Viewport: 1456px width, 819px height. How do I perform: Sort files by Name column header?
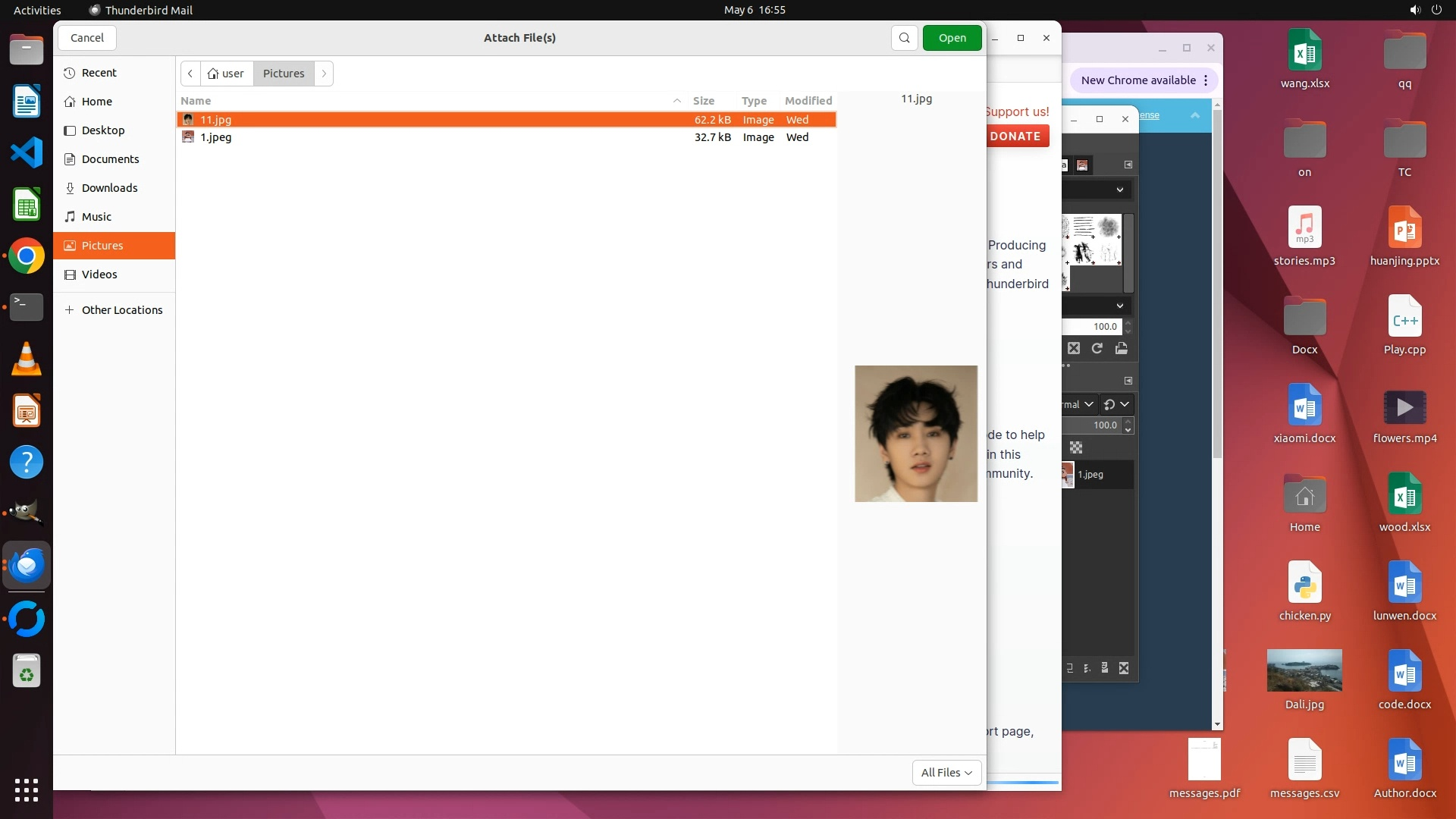coord(196,101)
